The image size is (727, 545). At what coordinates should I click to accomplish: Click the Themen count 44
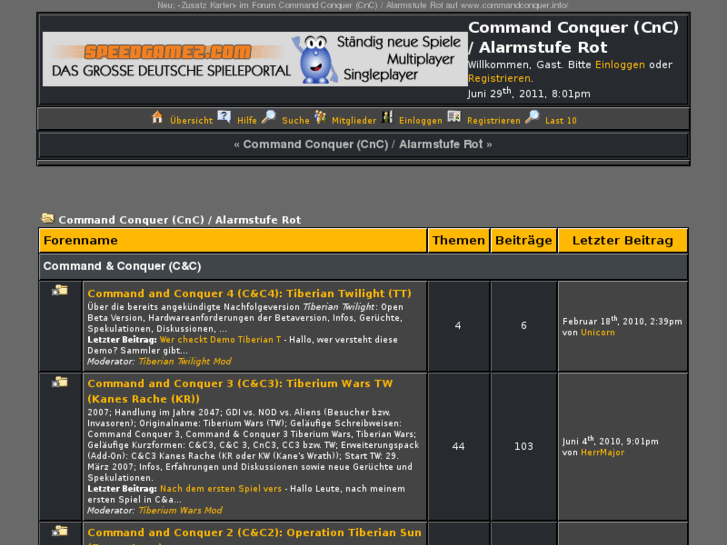(458, 446)
